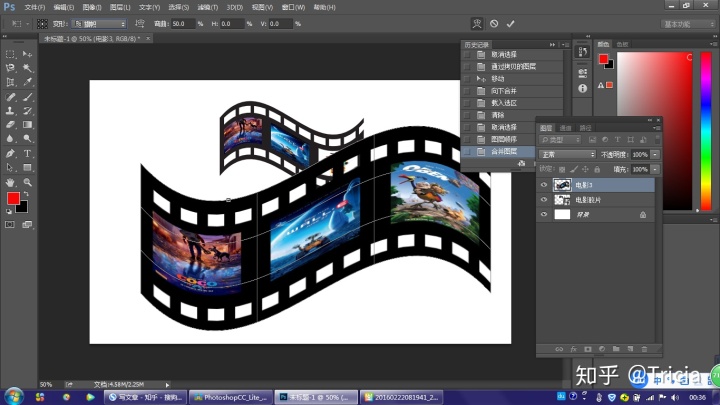Select the Gradient tool

click(x=28, y=124)
